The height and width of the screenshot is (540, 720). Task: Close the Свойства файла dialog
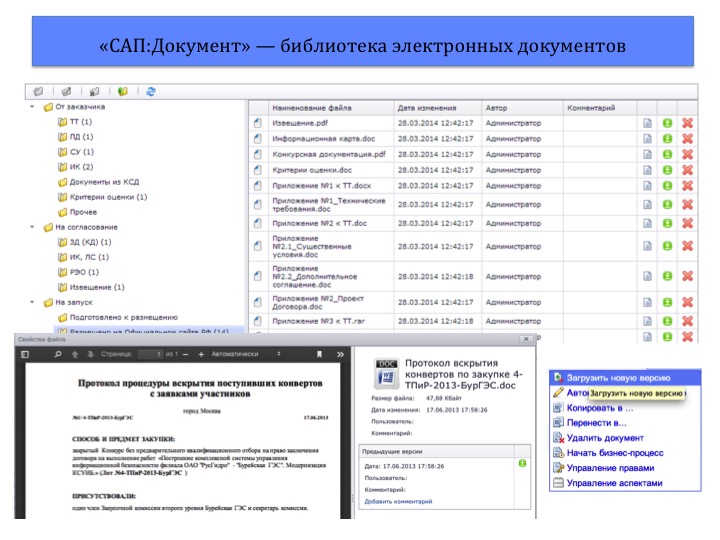526,339
